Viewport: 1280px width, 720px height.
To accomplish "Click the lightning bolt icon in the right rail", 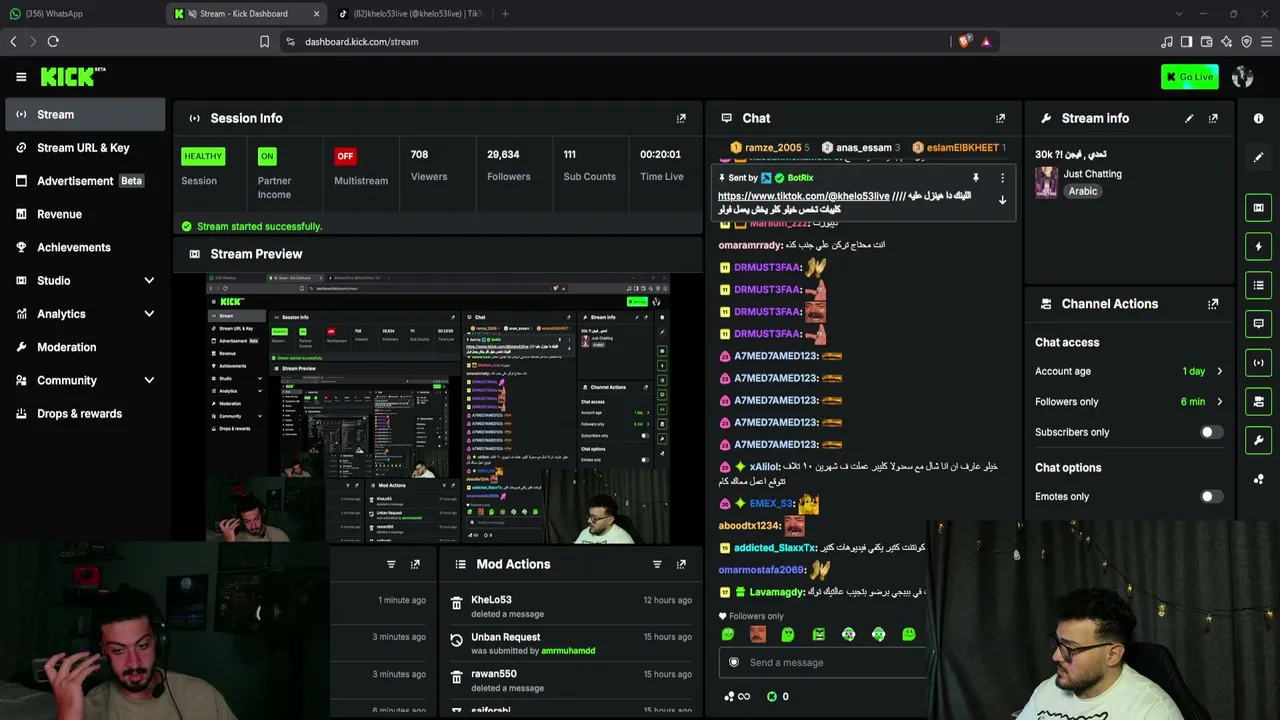I will (x=1258, y=246).
